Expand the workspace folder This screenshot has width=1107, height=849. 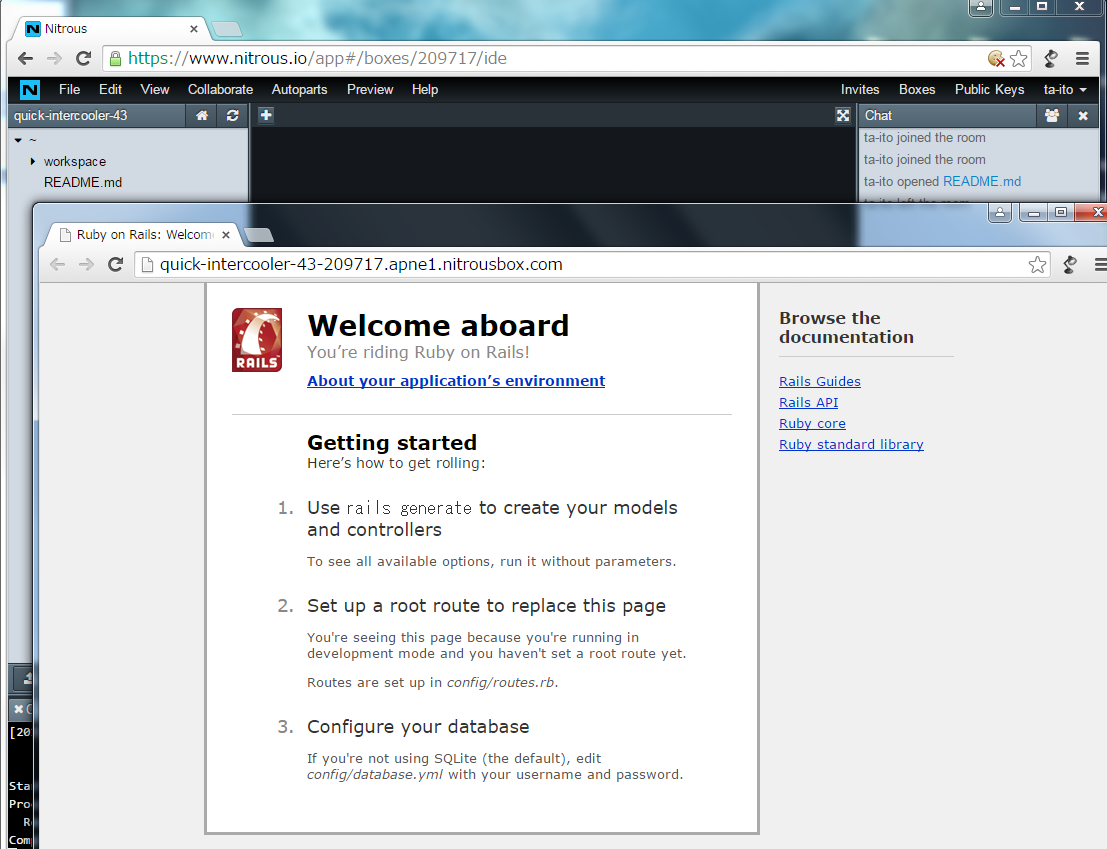tap(32, 162)
